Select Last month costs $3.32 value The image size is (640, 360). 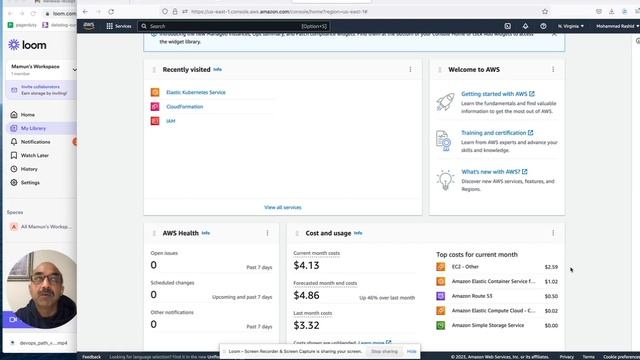(306, 325)
